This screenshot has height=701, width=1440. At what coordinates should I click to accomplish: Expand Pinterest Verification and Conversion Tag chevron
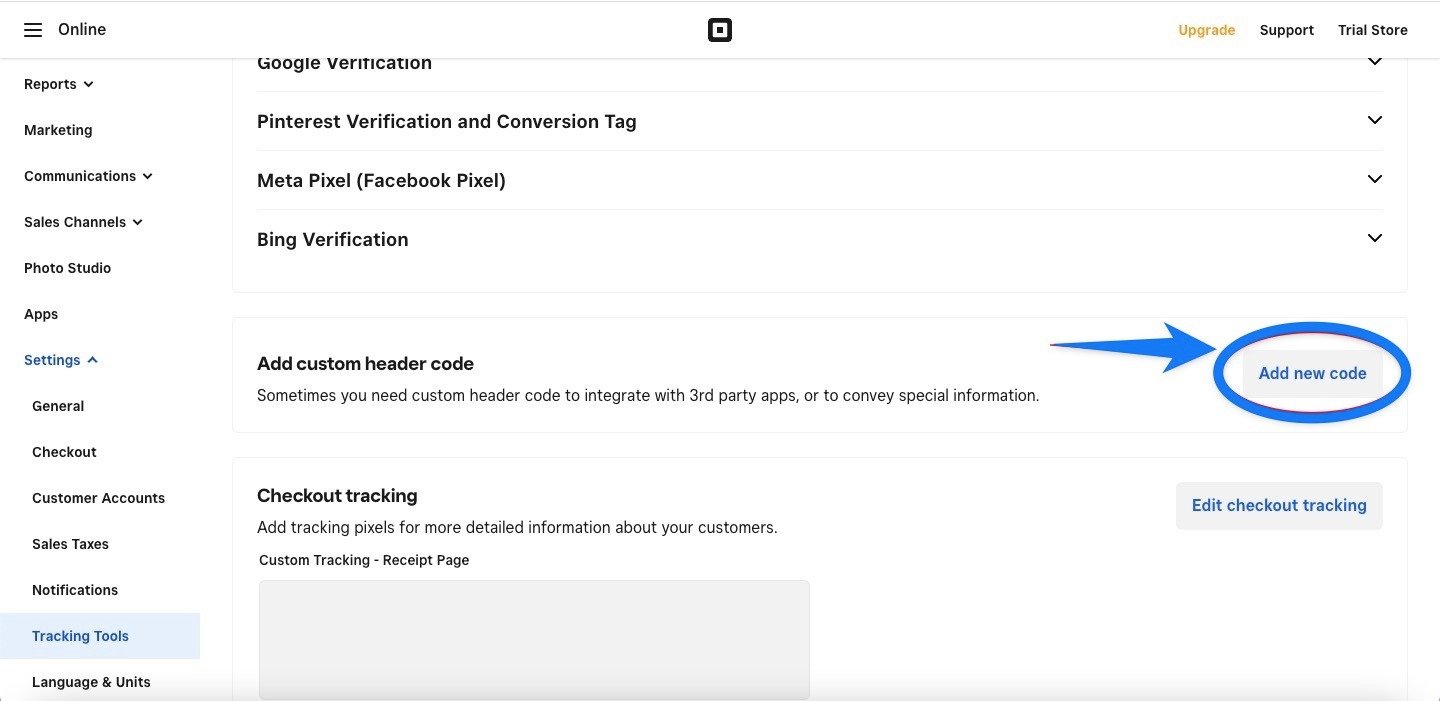pyautogui.click(x=1375, y=120)
